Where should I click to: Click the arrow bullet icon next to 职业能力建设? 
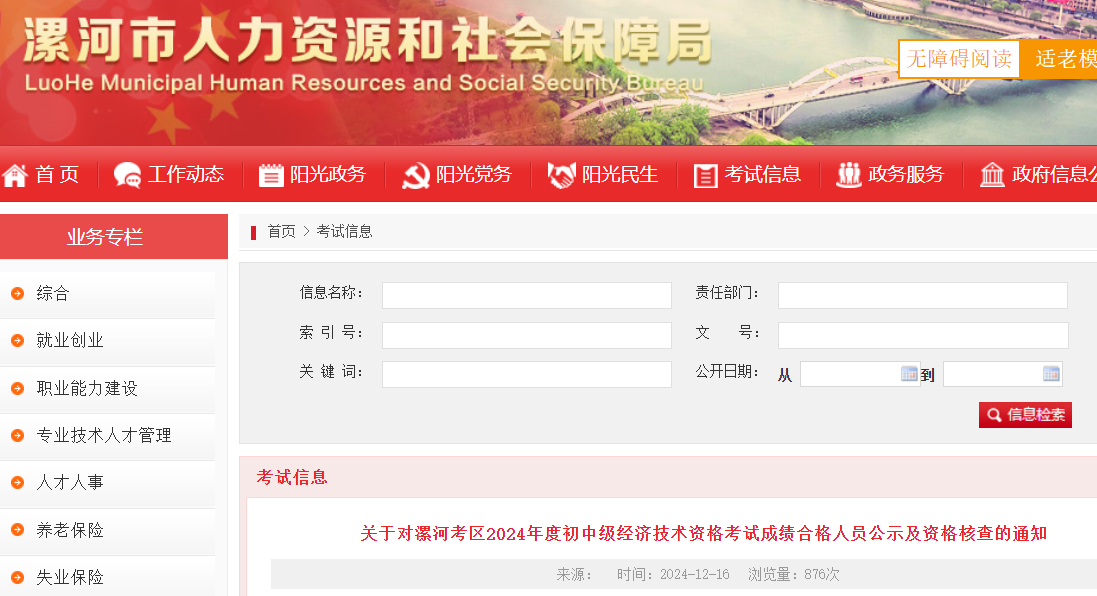tap(17, 388)
